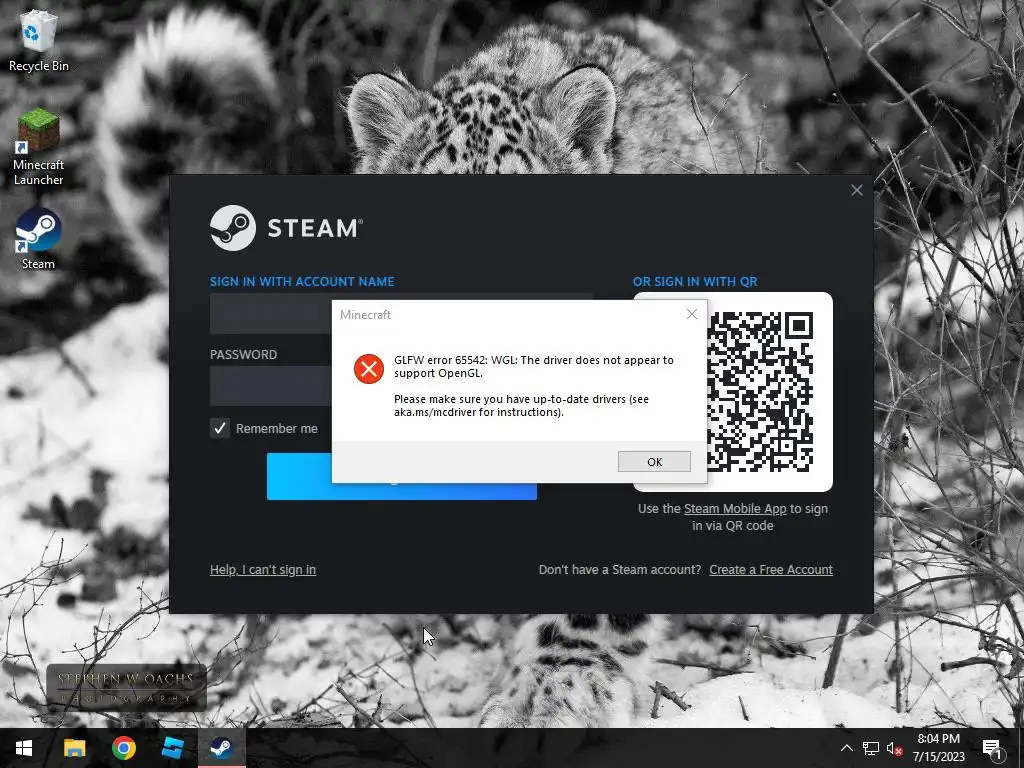1024x768 pixels.
Task: Click the Create a Free Account link
Action: (771, 569)
